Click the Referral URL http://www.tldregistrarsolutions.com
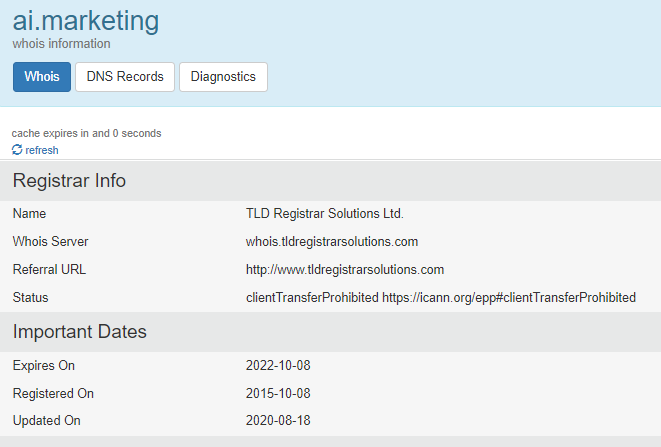This screenshot has width=661, height=447. click(345, 269)
